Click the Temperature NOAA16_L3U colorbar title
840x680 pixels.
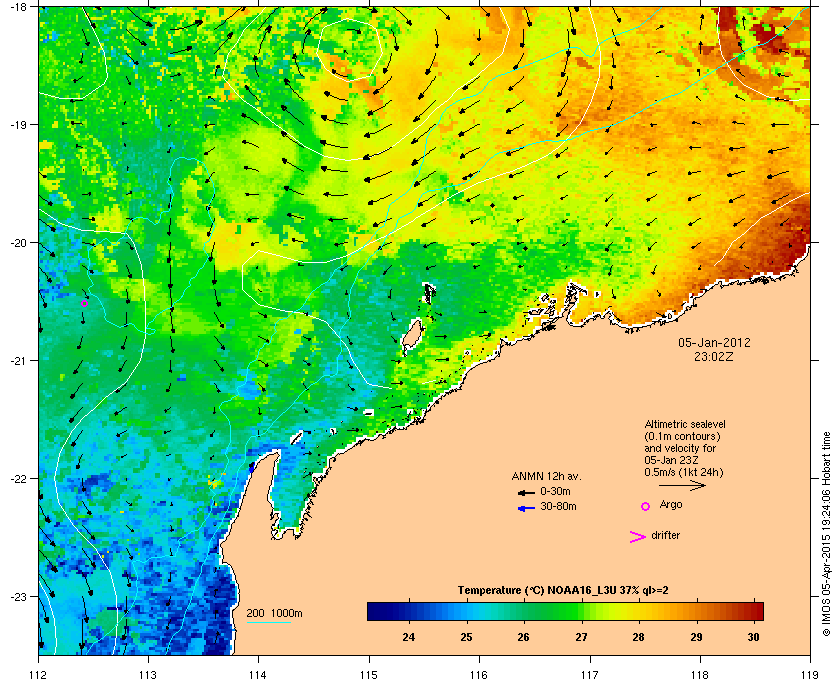tap(562, 591)
